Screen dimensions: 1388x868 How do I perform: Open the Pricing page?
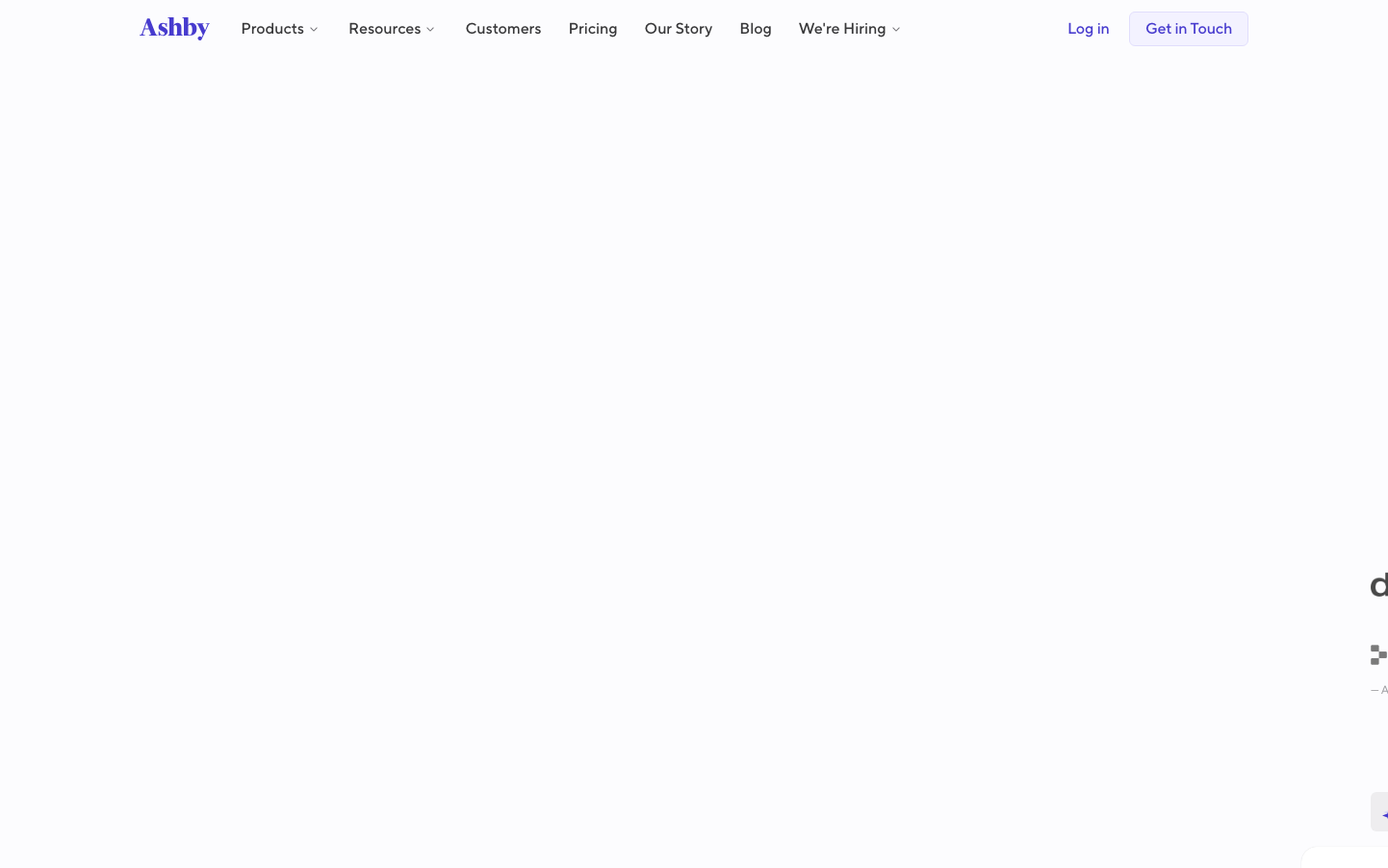[x=592, y=29]
